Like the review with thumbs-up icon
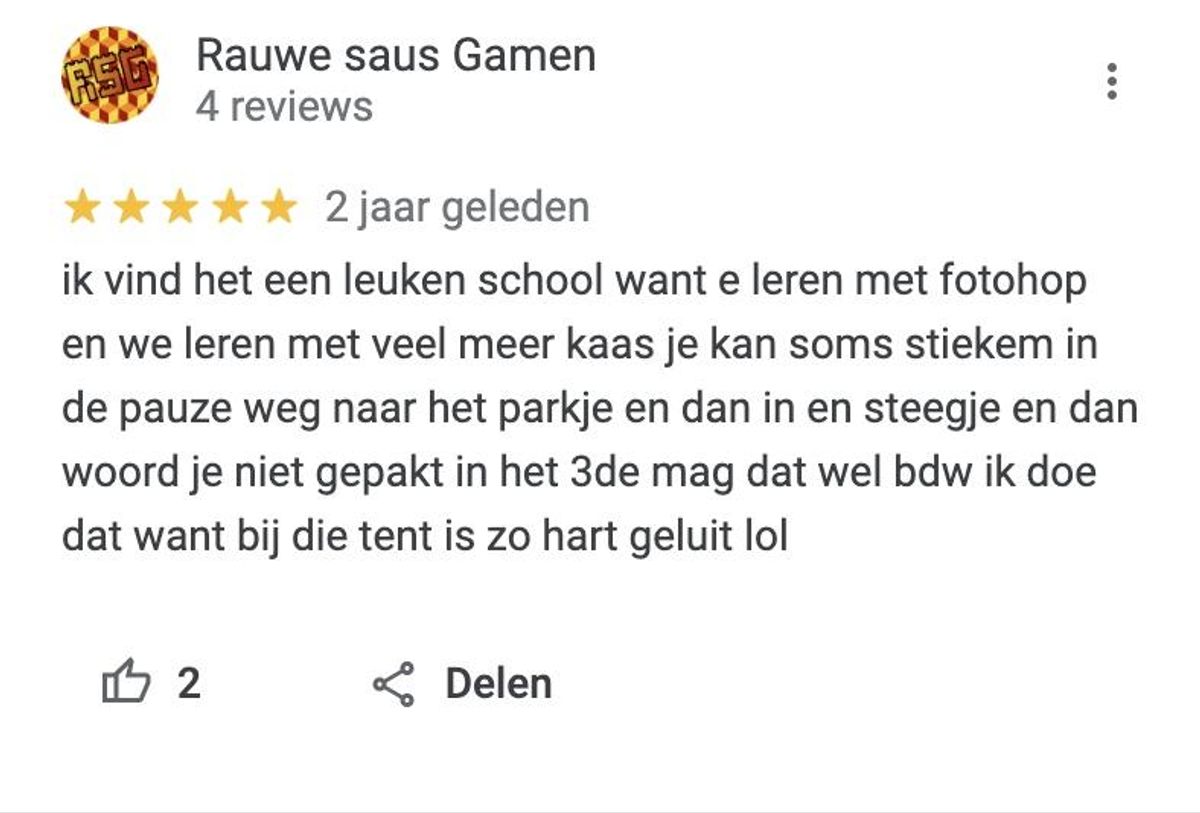1200x813 pixels. [126, 683]
